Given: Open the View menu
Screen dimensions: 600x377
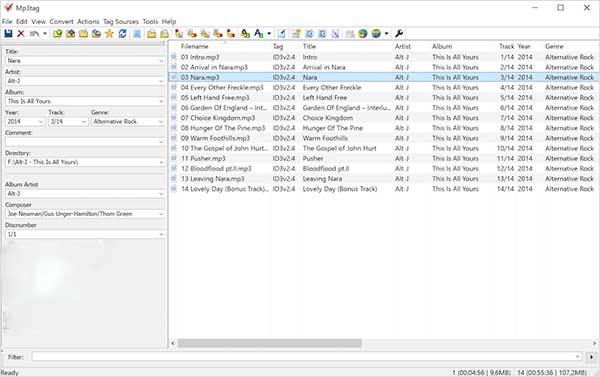Looking at the screenshot, I should (x=38, y=21).
